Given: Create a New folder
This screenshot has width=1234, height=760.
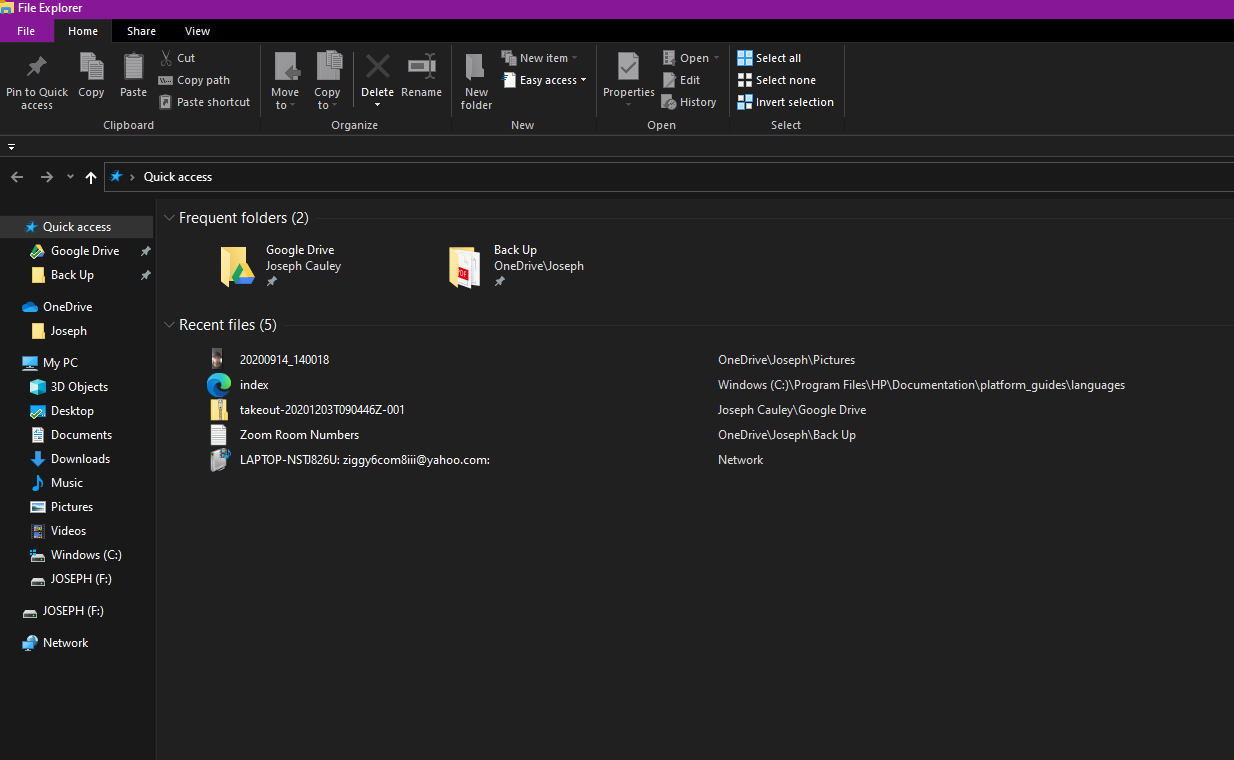Looking at the screenshot, I should pyautogui.click(x=476, y=81).
